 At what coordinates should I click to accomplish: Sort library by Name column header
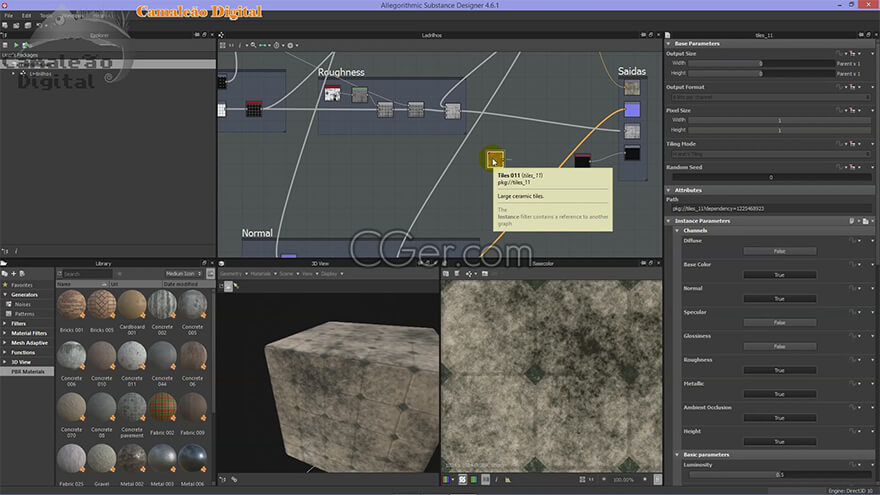click(x=82, y=285)
